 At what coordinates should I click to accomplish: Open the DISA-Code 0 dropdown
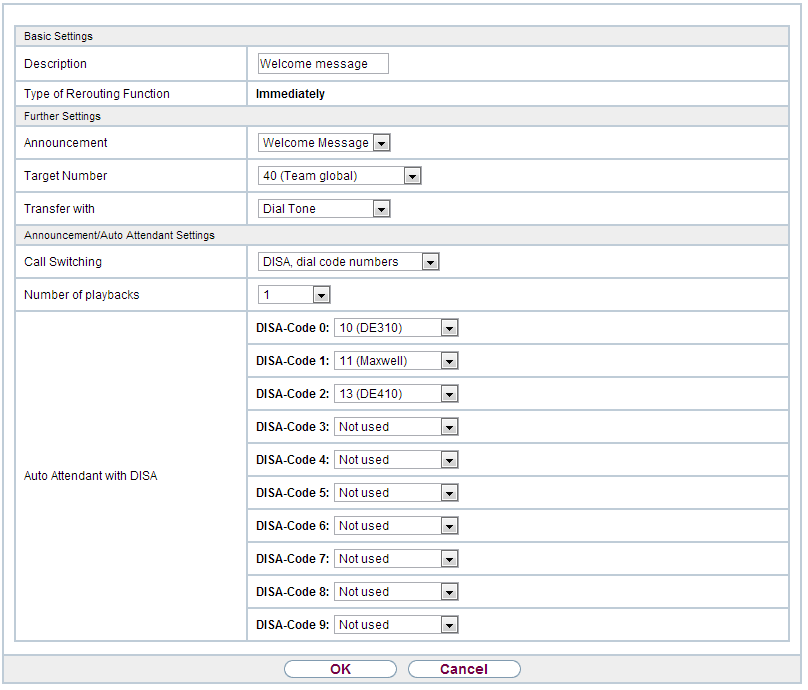tap(396, 328)
